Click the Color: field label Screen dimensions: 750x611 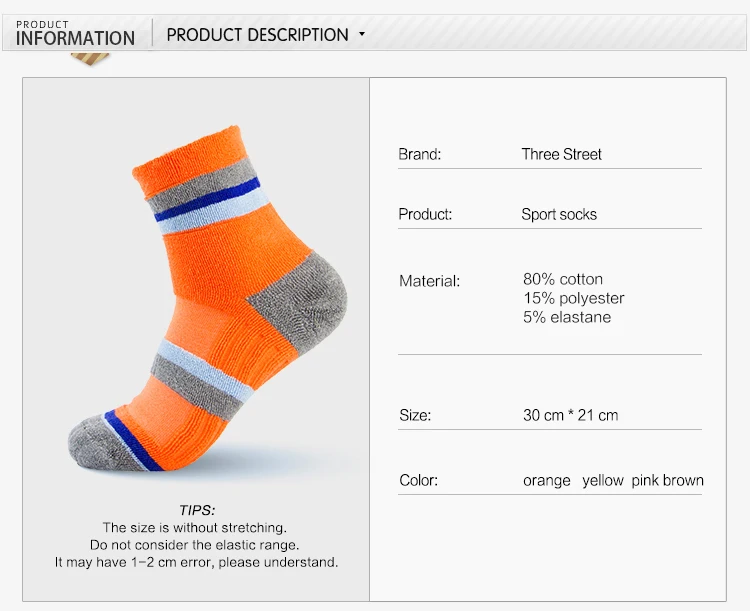coord(418,480)
